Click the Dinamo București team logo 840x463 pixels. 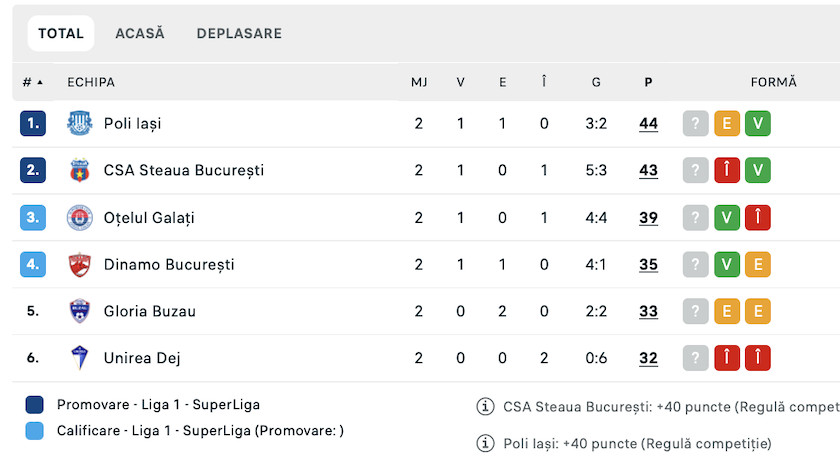pyautogui.click(x=79, y=265)
